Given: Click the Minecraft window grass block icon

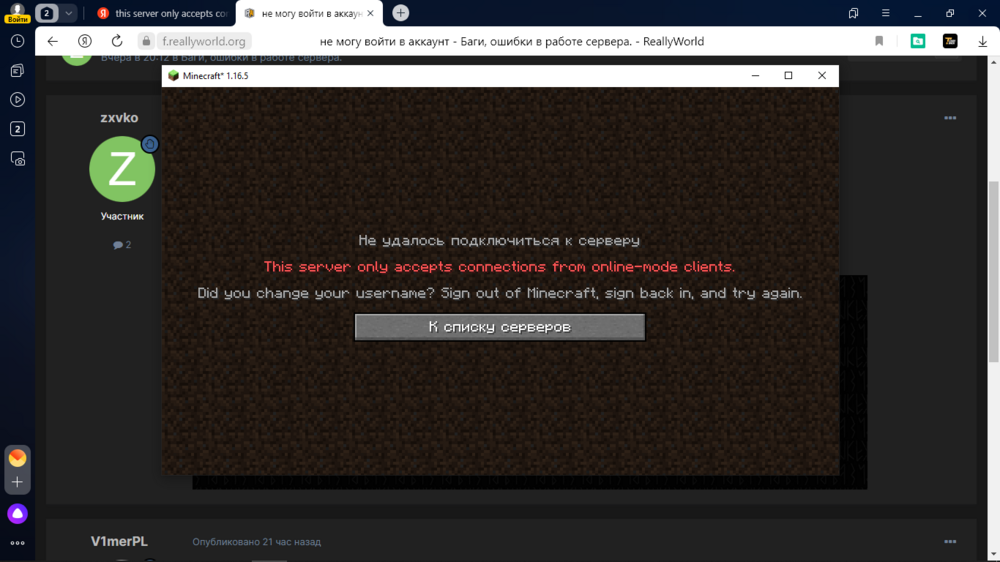Looking at the screenshot, I should (x=173, y=75).
